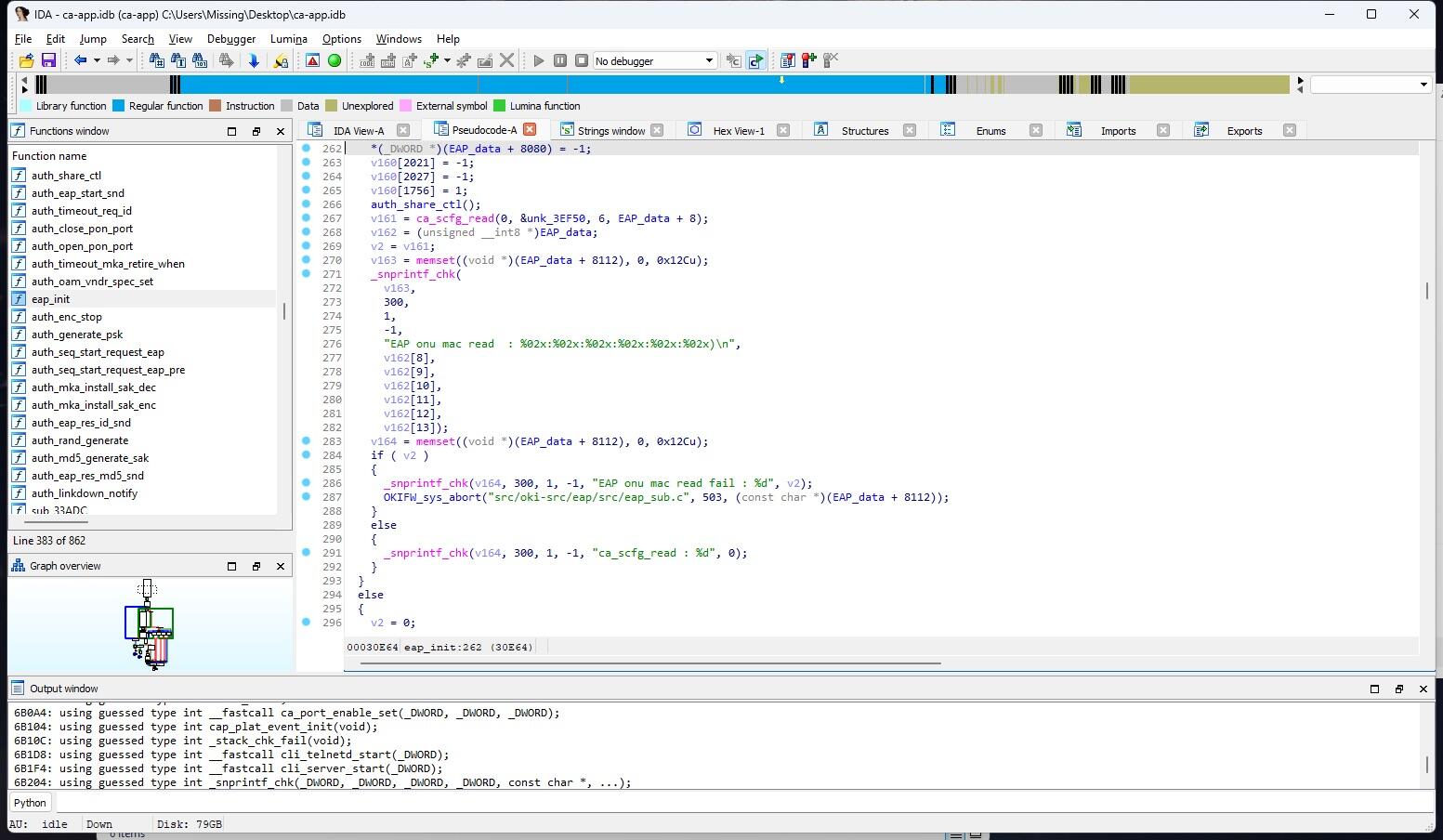Toggle breakpoint dot on line 267
The width and height of the screenshot is (1443, 840).
[307, 218]
